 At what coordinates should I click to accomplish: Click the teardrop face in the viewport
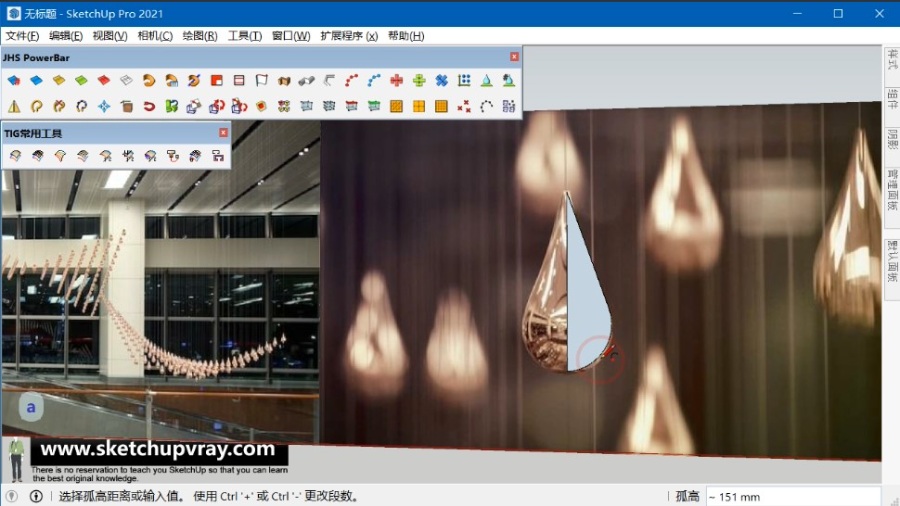point(587,304)
